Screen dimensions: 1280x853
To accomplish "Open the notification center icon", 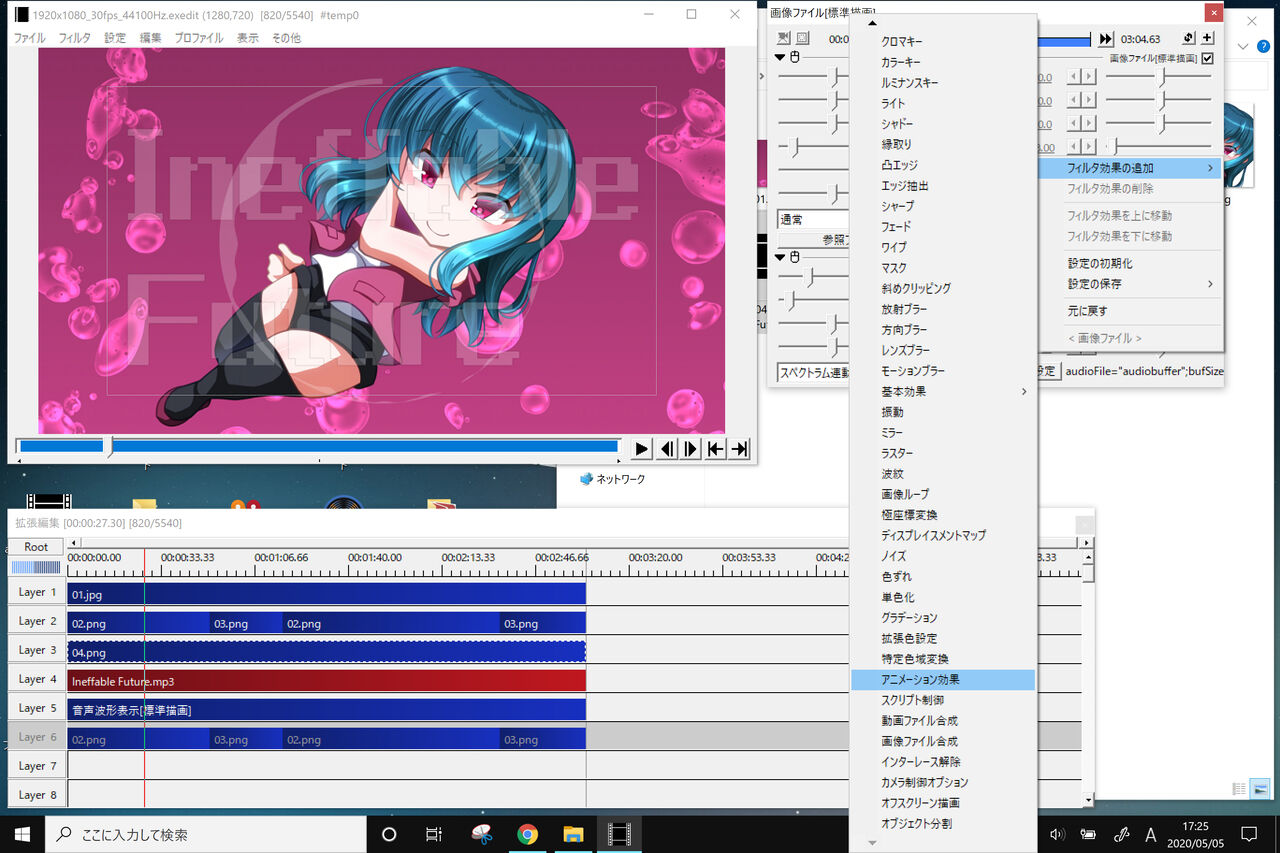I will [x=1249, y=834].
